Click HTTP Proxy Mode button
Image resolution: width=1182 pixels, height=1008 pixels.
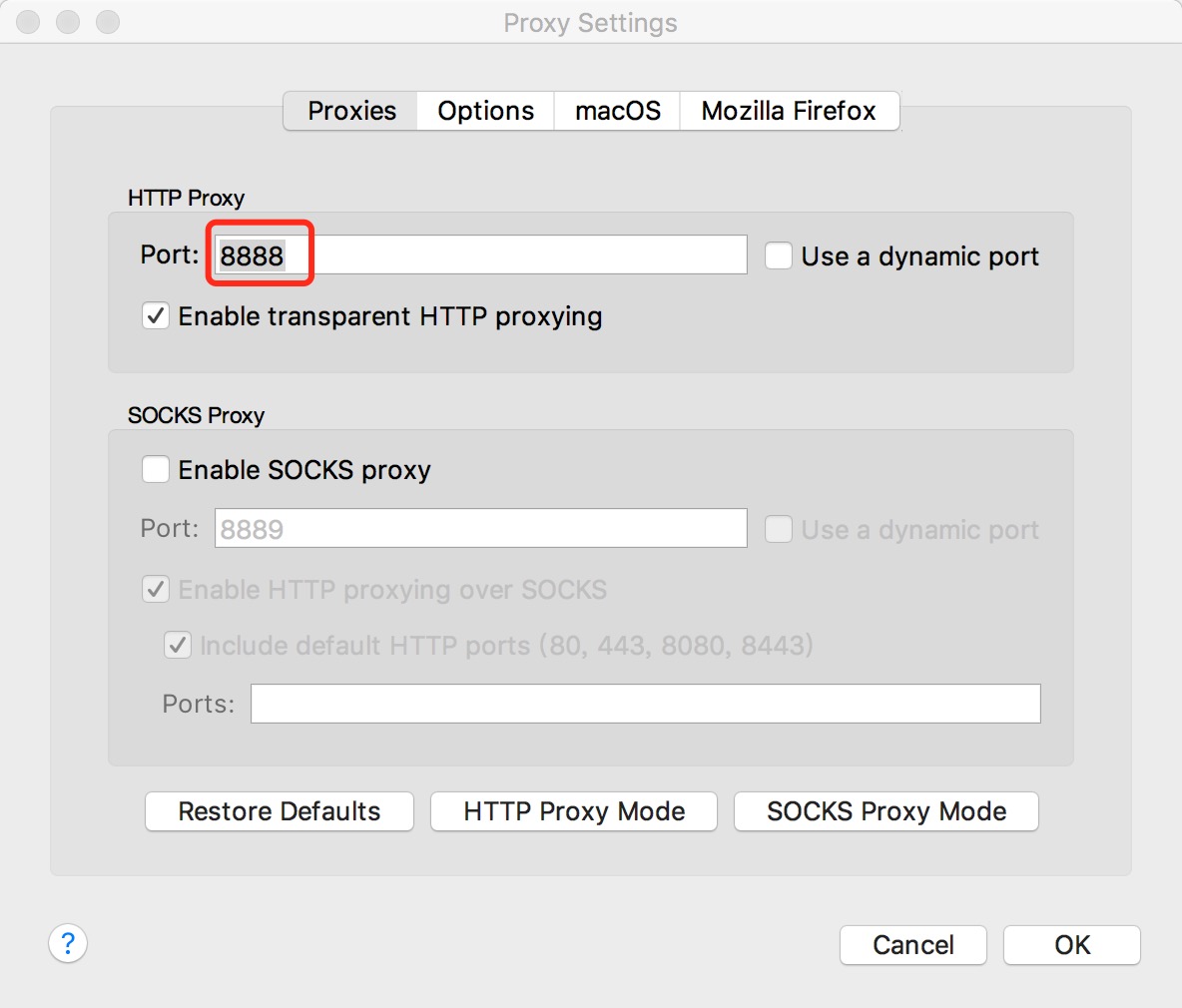click(574, 811)
